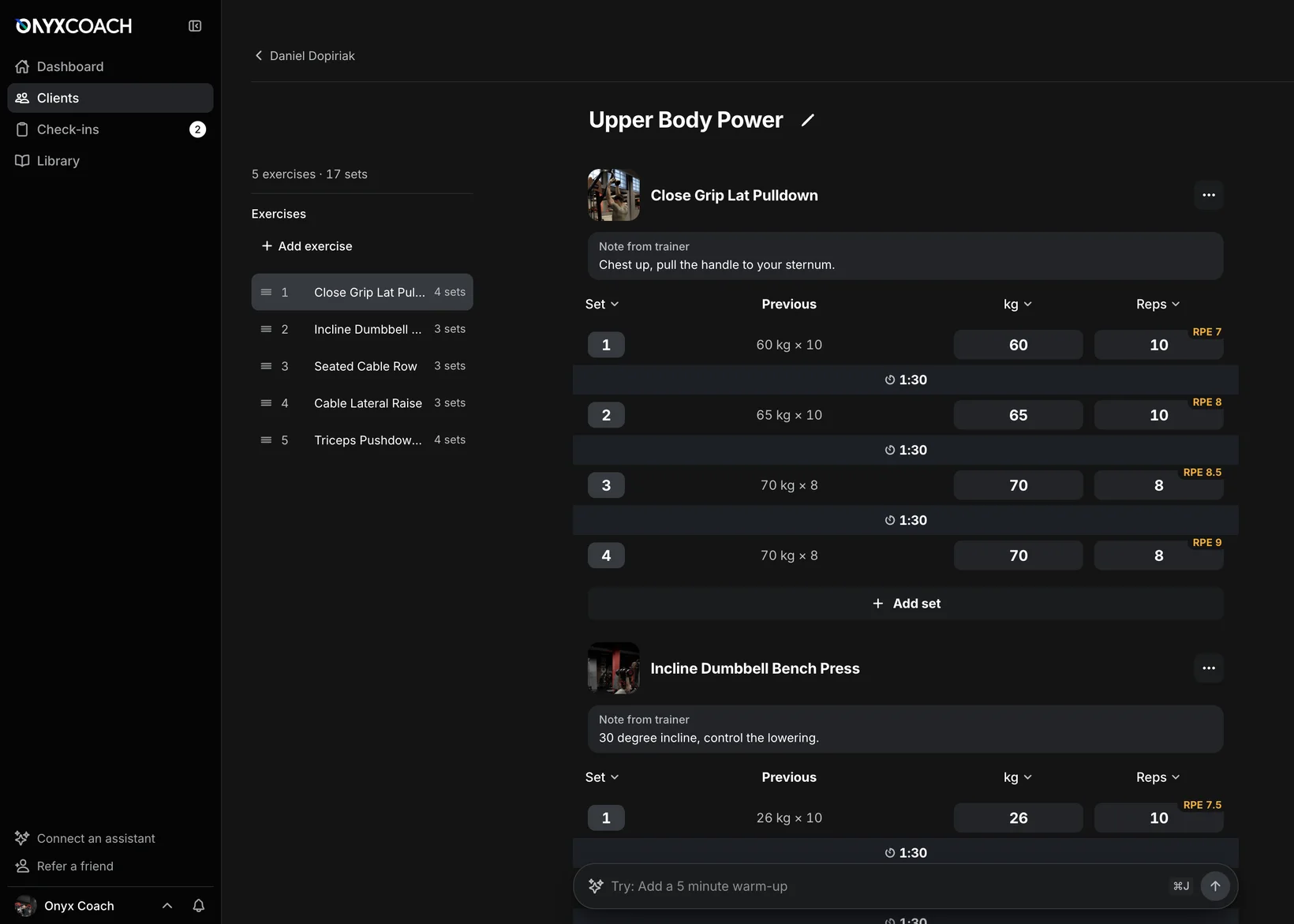This screenshot has width=1294, height=924.
Task: Expand kg dropdown for Incline Dumbbell Bench Press
Action: tap(1018, 778)
